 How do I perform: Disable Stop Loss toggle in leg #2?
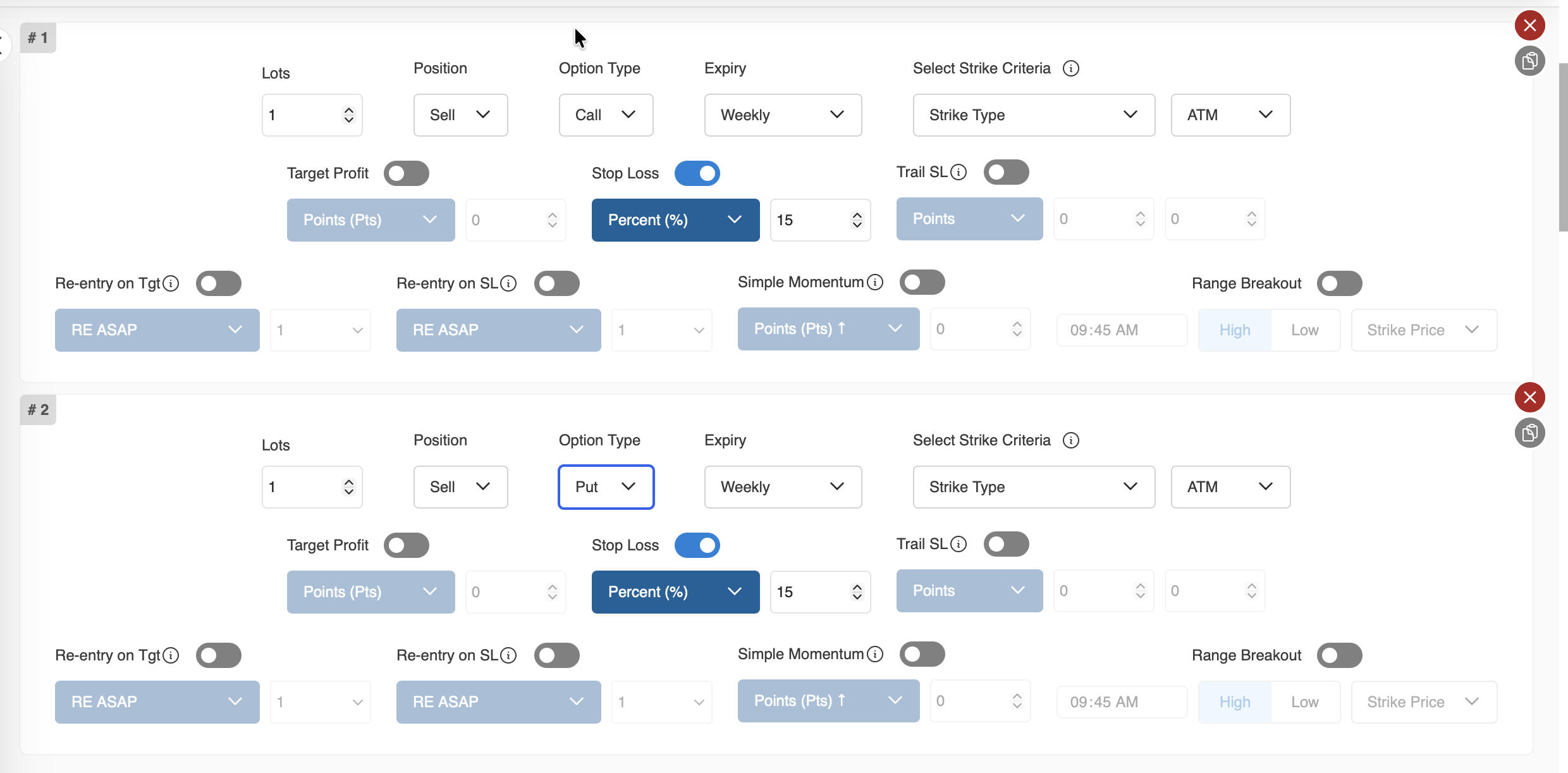point(697,545)
